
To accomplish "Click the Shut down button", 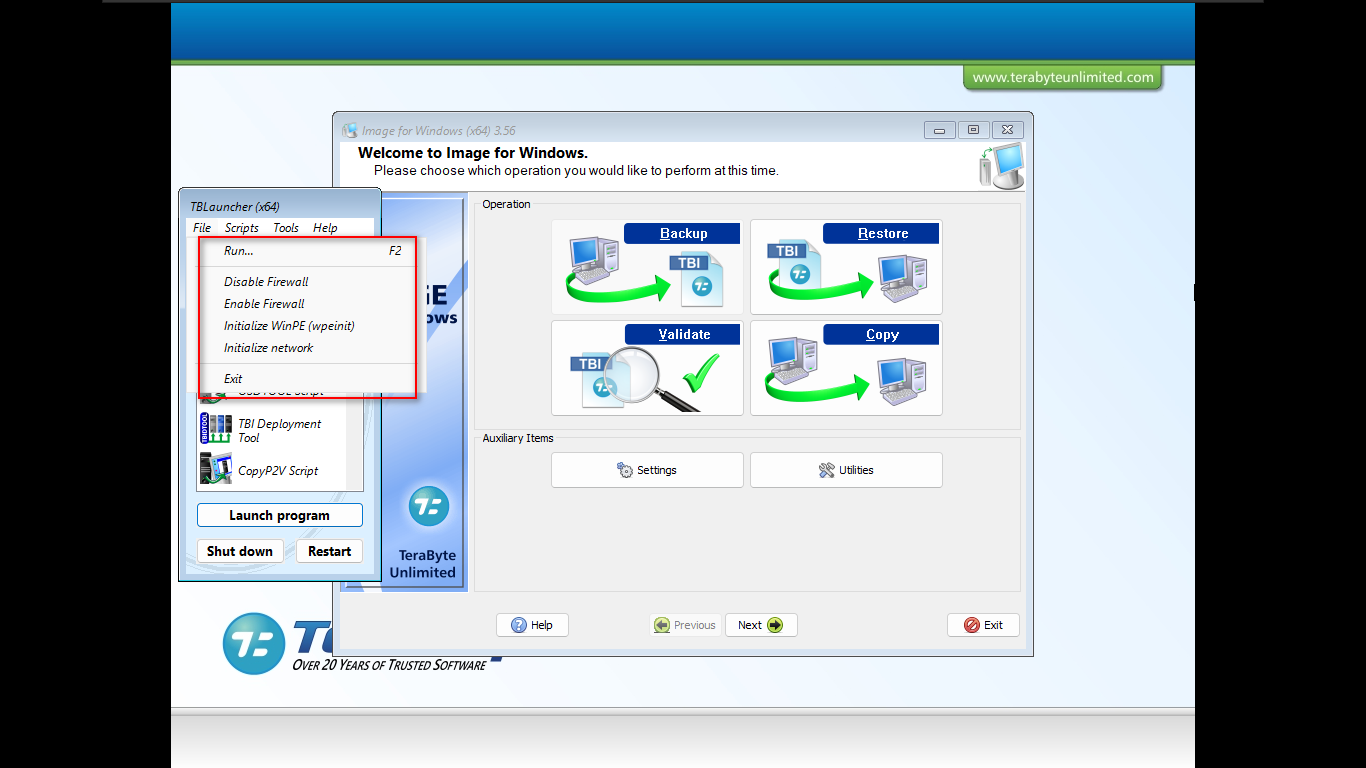I will (240, 551).
